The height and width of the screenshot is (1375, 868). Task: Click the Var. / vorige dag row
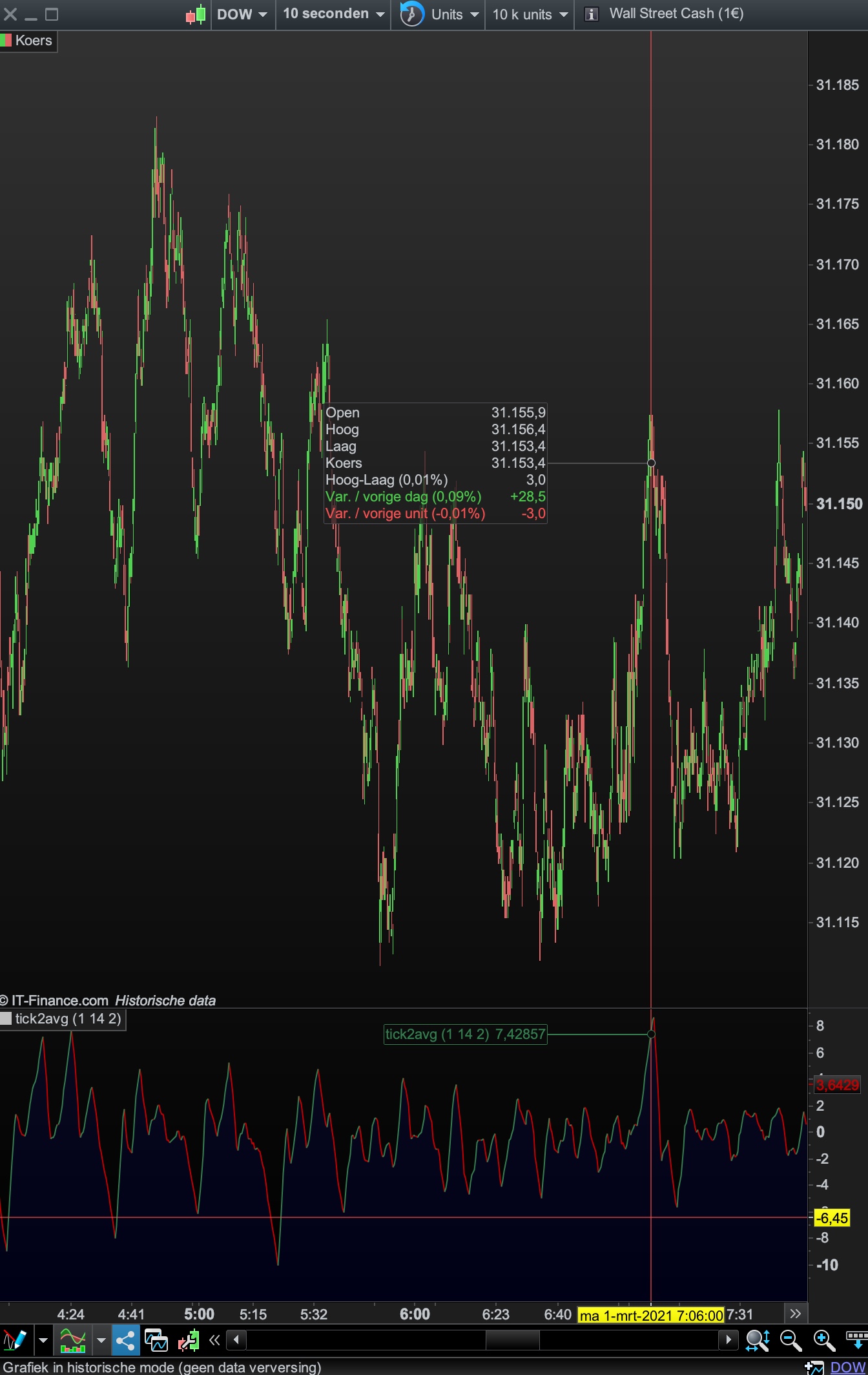435,496
